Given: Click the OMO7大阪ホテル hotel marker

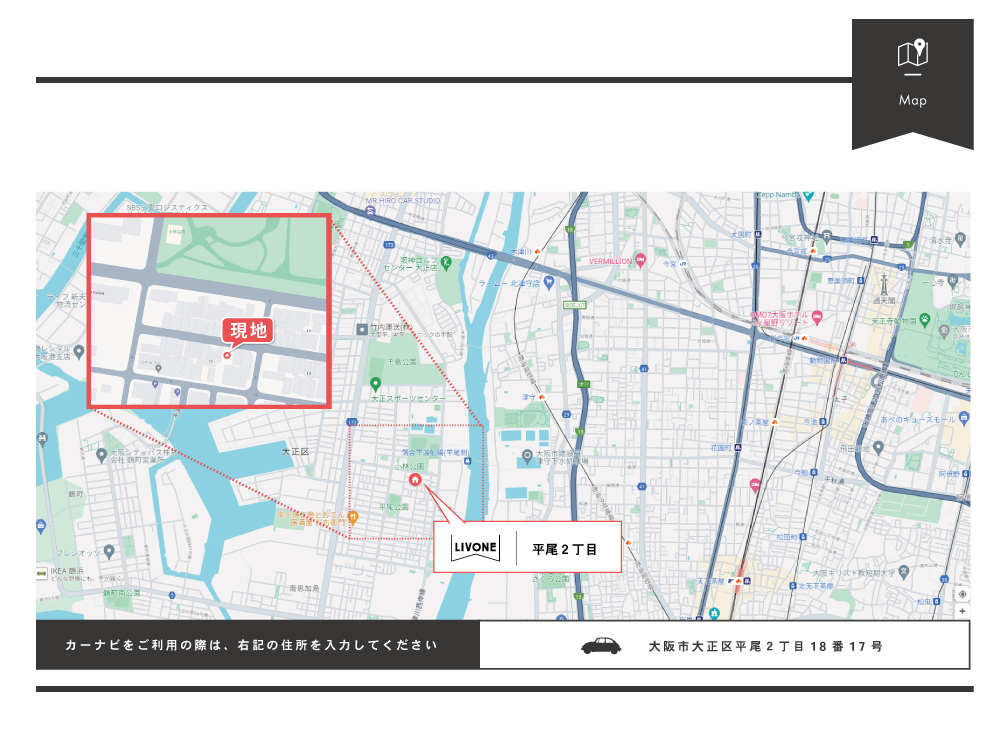Looking at the screenshot, I should pyautogui.click(x=817, y=317).
